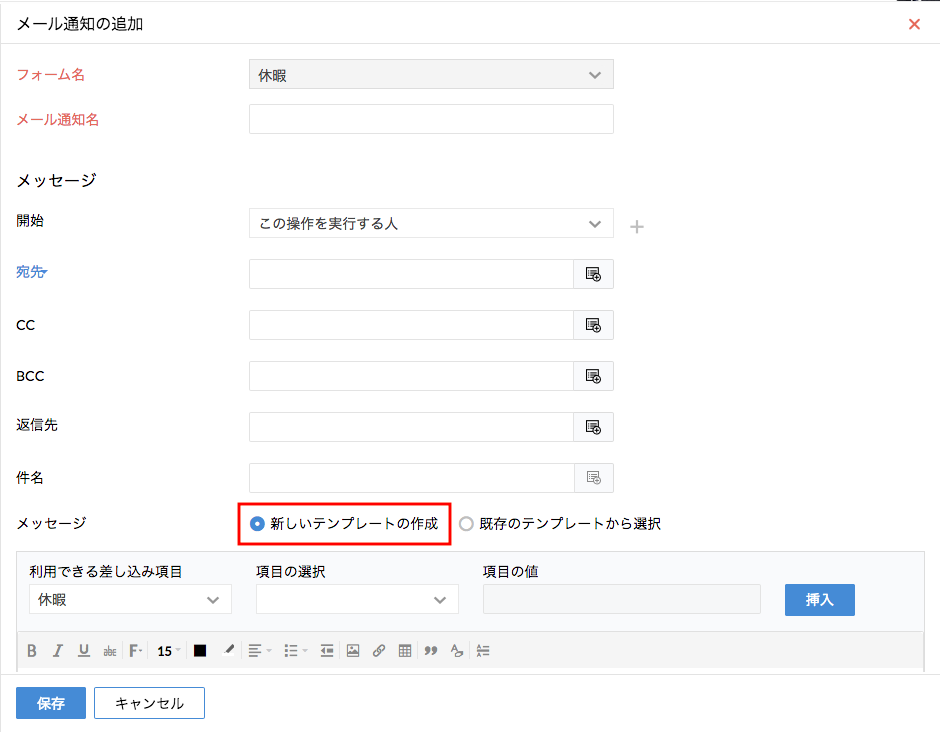Open the font size 15 dropdown
The height and width of the screenshot is (732, 940).
(x=168, y=650)
